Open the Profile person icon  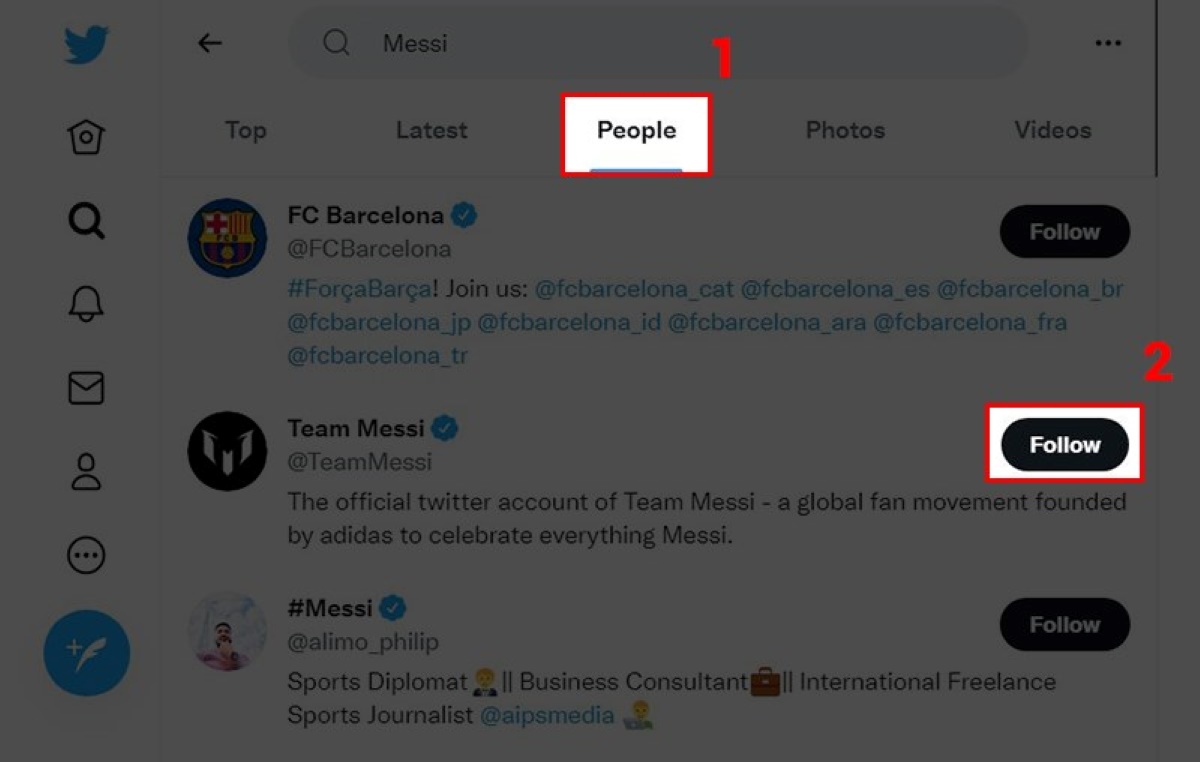[86, 472]
